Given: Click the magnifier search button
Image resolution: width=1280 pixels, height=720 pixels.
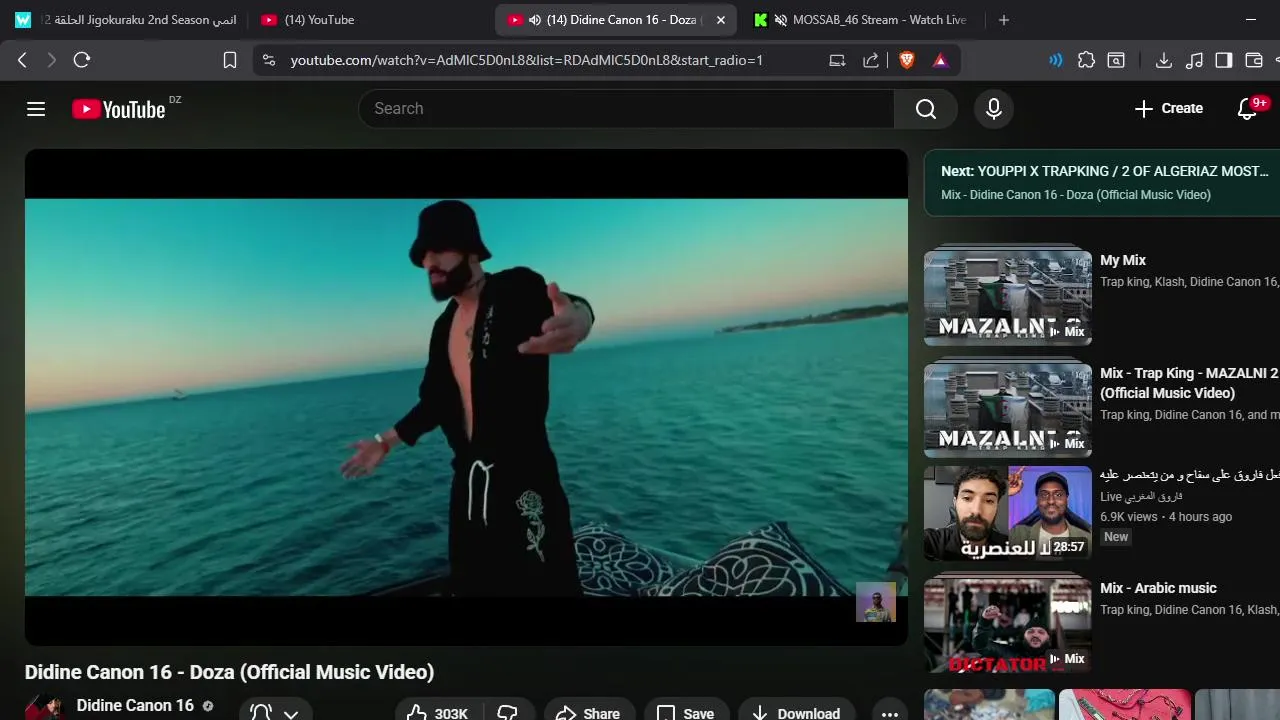Looking at the screenshot, I should 926,109.
